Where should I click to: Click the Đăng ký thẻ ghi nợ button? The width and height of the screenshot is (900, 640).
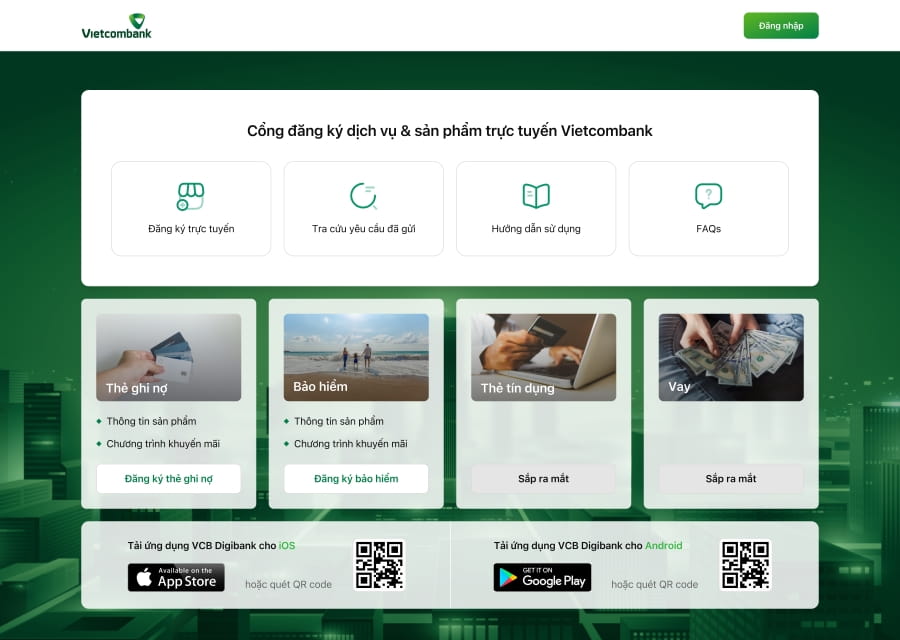tap(169, 479)
